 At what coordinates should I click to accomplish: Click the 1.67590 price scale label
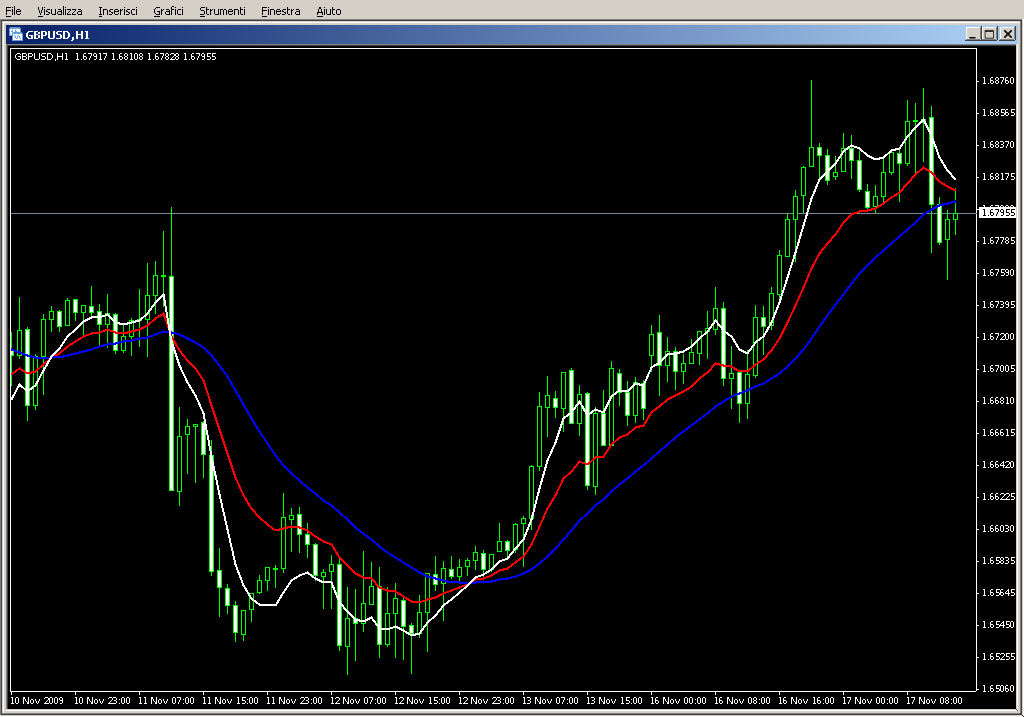click(999, 273)
